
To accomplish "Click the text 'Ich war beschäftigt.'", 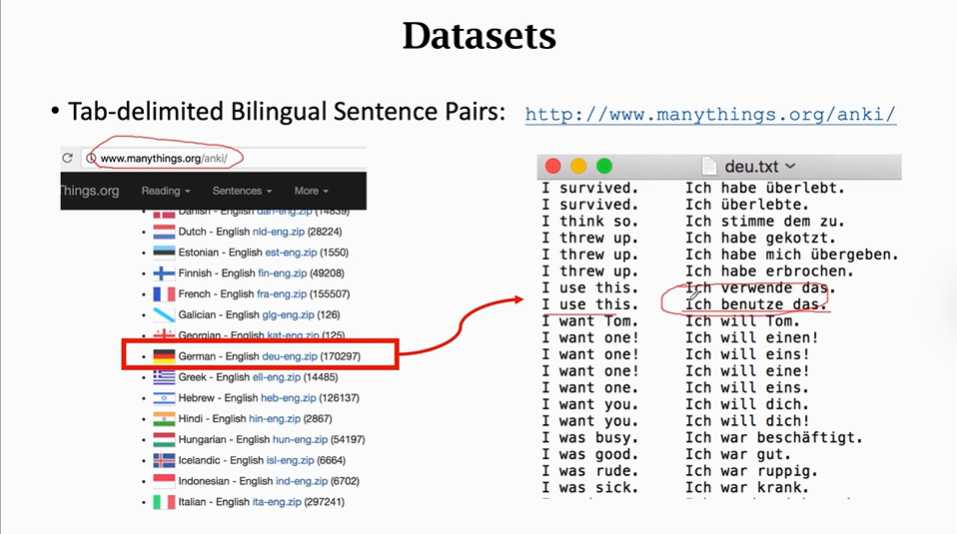I will pyautogui.click(x=774, y=438).
